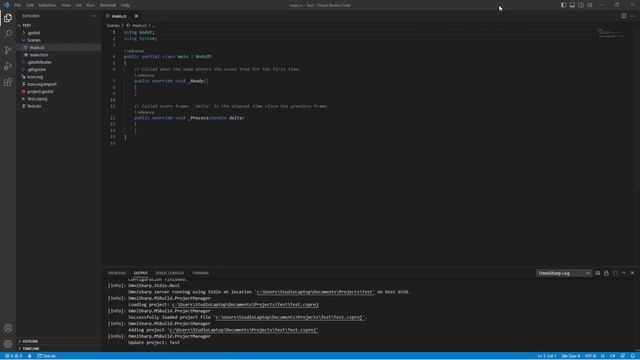Select main.cs in the file tree

click(x=58, y=47)
